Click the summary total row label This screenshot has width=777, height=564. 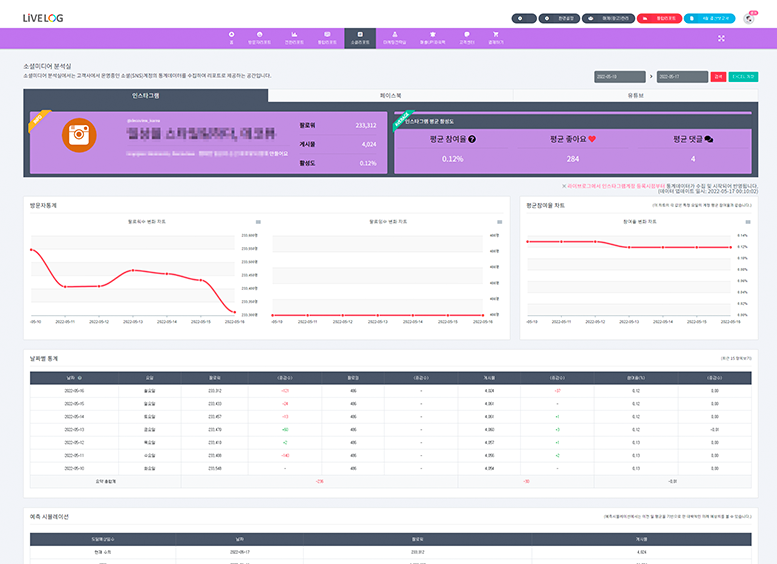click(106, 481)
